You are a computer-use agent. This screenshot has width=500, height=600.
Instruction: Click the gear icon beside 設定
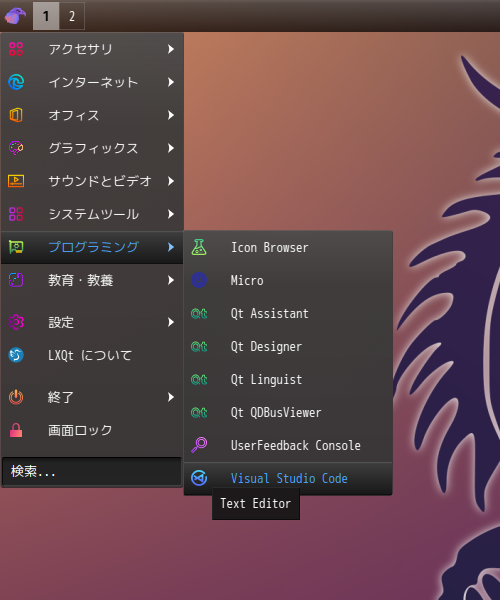(x=16, y=322)
